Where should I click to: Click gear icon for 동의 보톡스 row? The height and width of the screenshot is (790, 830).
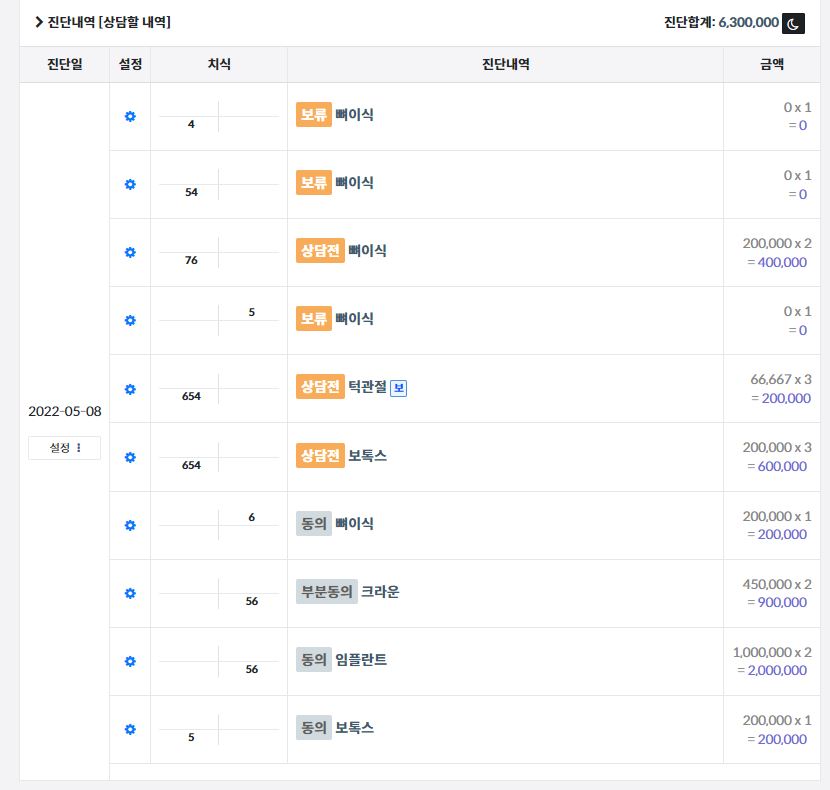point(130,729)
